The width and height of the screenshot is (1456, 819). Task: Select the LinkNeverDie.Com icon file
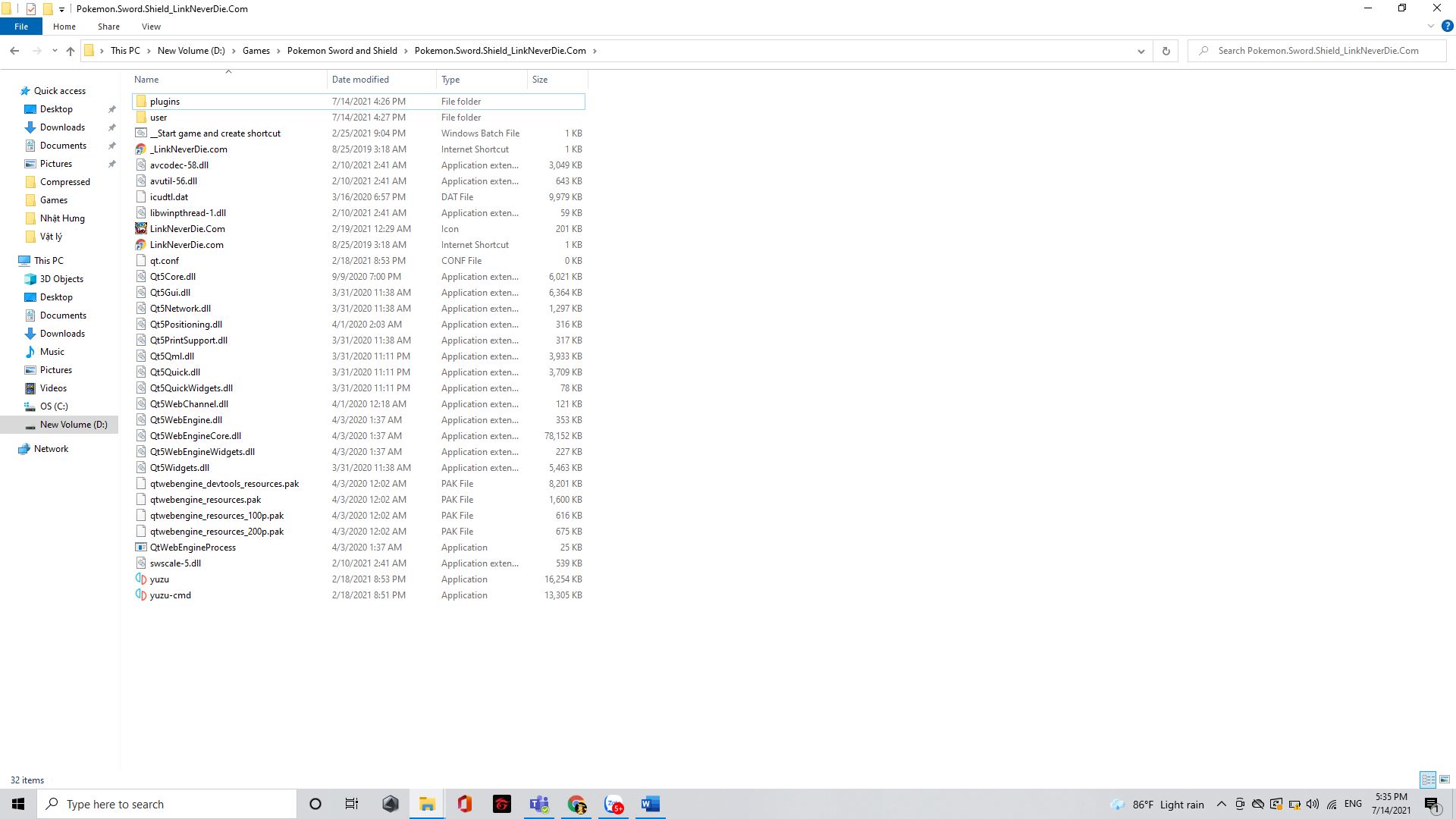pyautogui.click(x=187, y=229)
